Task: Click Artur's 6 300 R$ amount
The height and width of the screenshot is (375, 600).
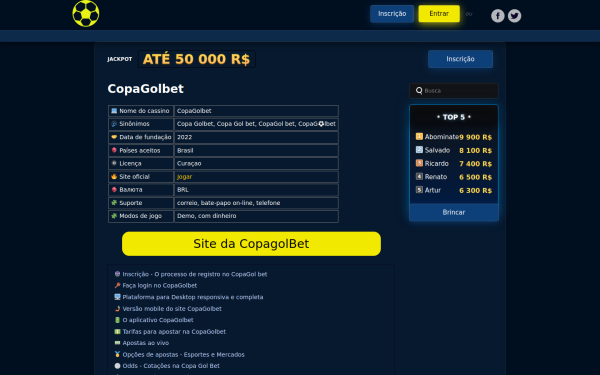Action: [475, 191]
